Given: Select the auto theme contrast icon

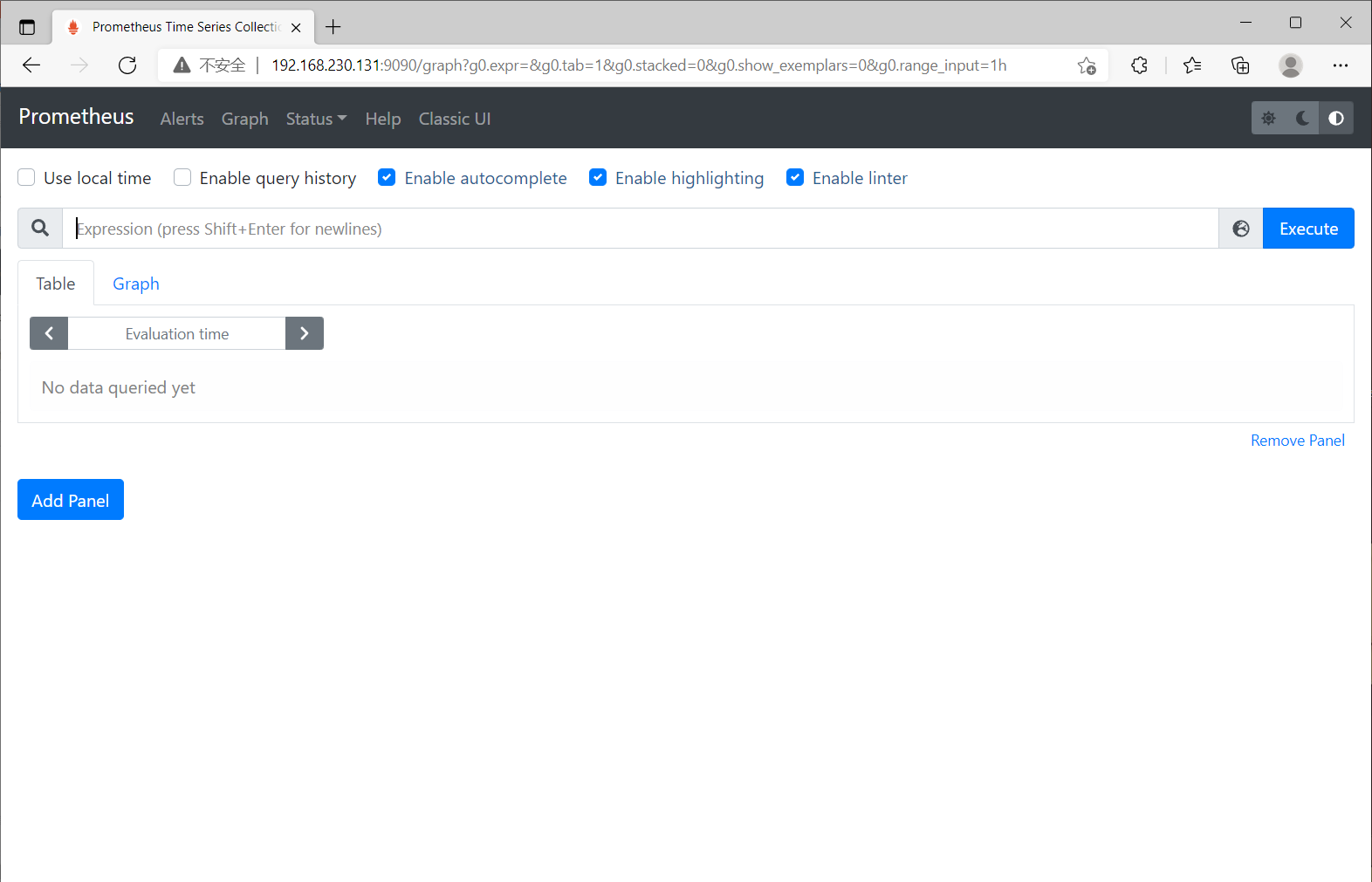Looking at the screenshot, I should pos(1336,119).
